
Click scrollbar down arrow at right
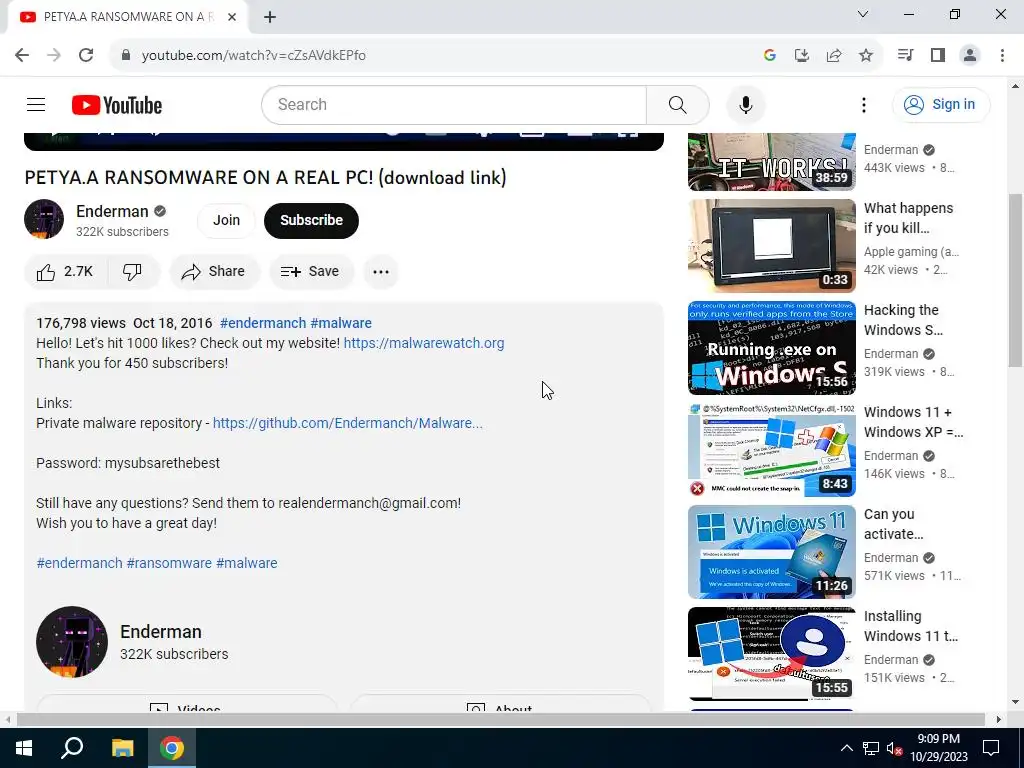tap(1016, 703)
